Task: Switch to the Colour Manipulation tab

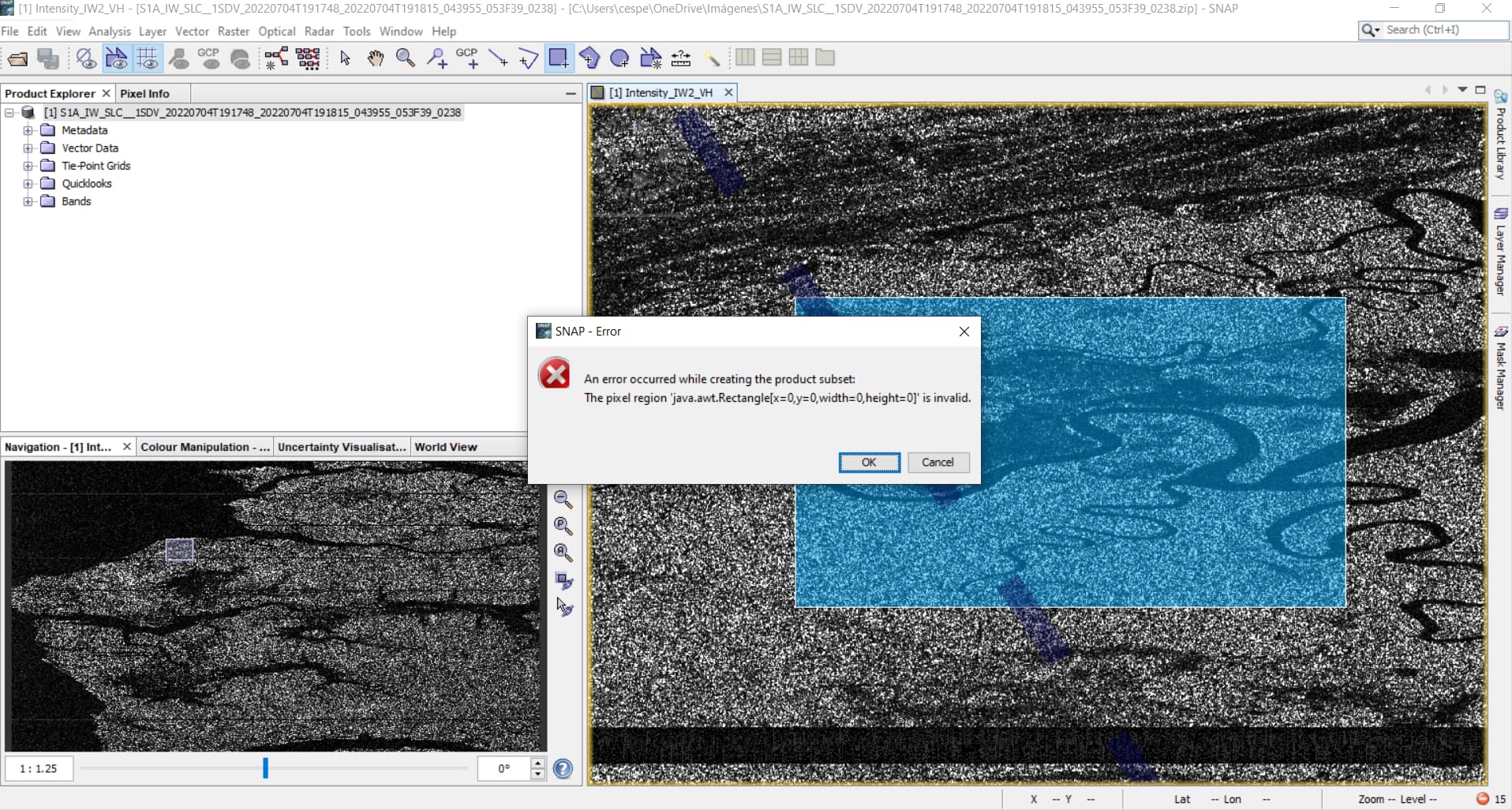Action: 204,447
